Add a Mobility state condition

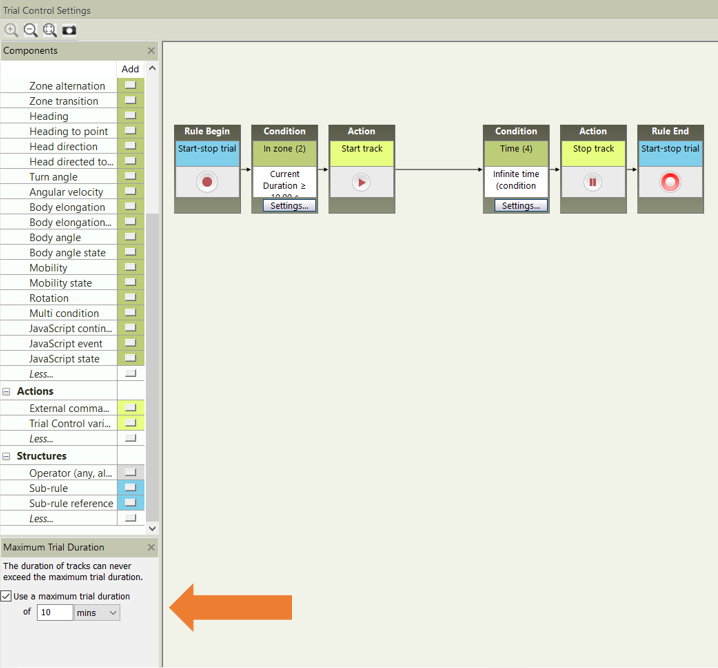point(131,282)
